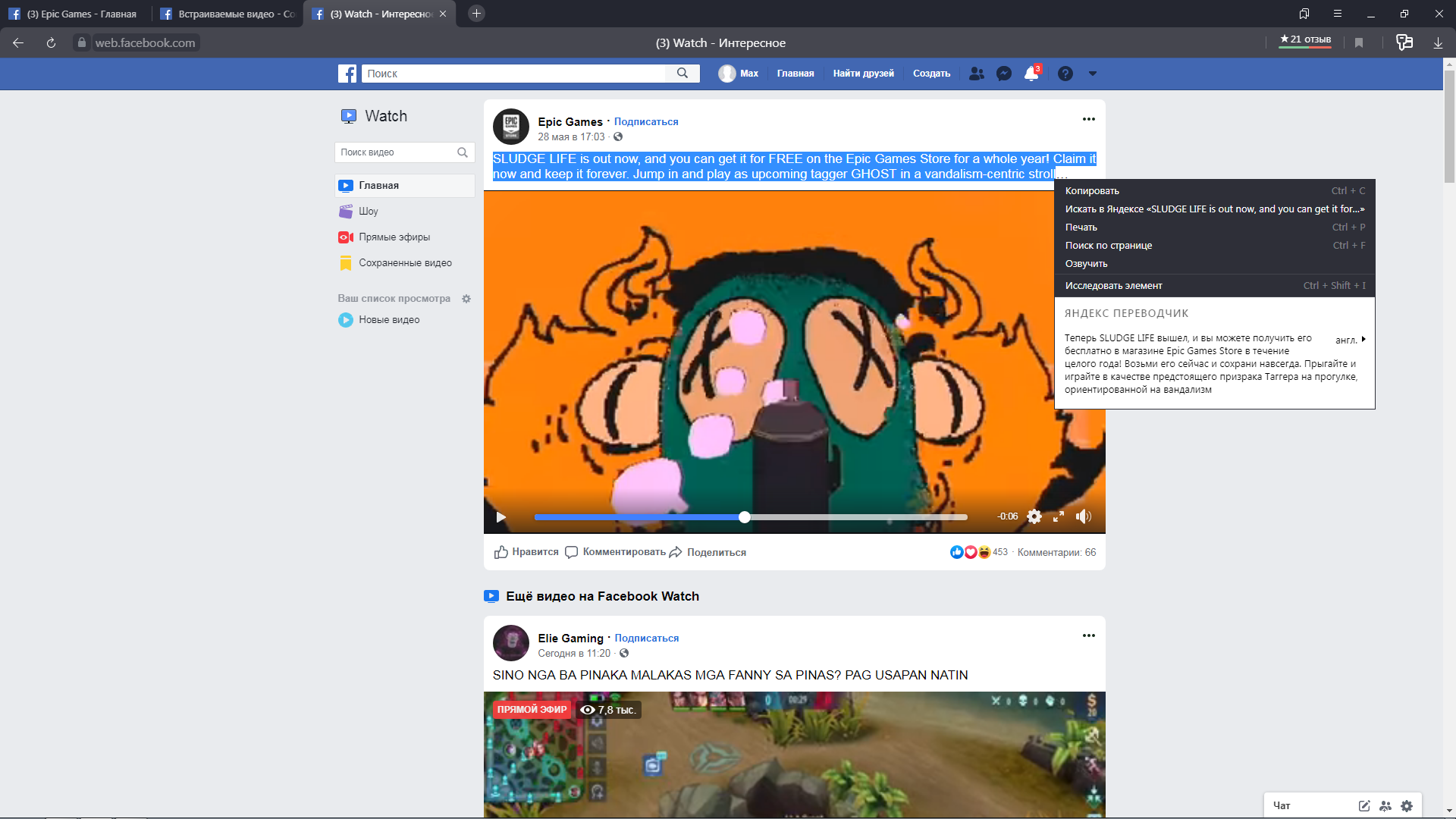1456x819 pixels.
Task: Open options menu on Epic Games post
Action: (x=1089, y=119)
